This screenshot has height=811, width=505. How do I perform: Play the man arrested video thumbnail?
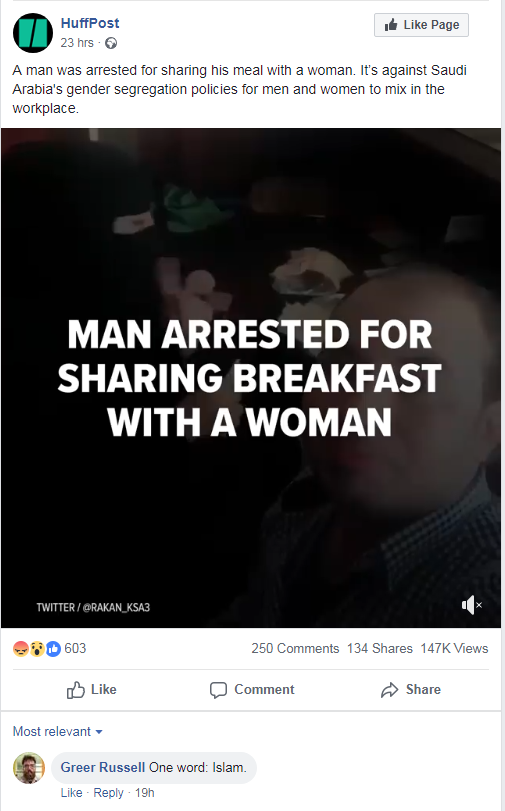[x=251, y=378]
